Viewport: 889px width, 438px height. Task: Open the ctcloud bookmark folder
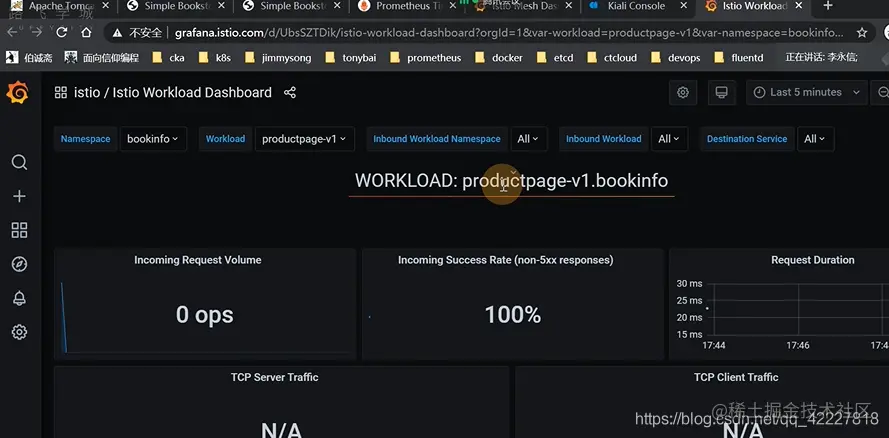point(612,58)
